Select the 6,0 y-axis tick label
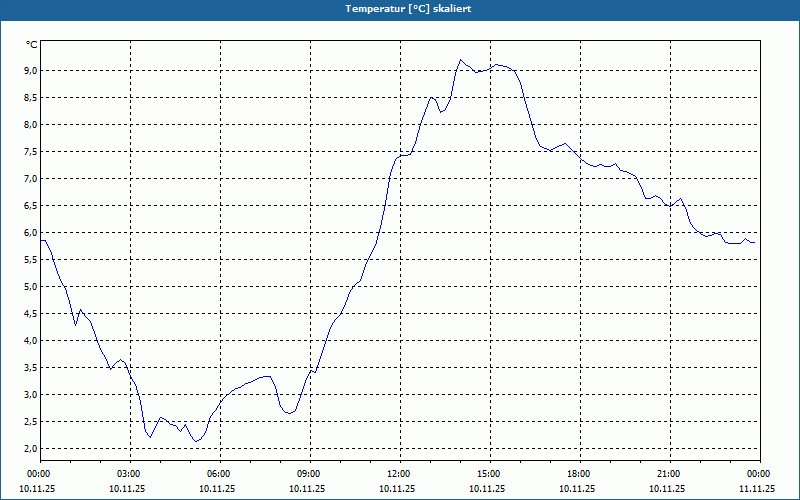Viewport: 800px width, 500px height. pos(31,233)
